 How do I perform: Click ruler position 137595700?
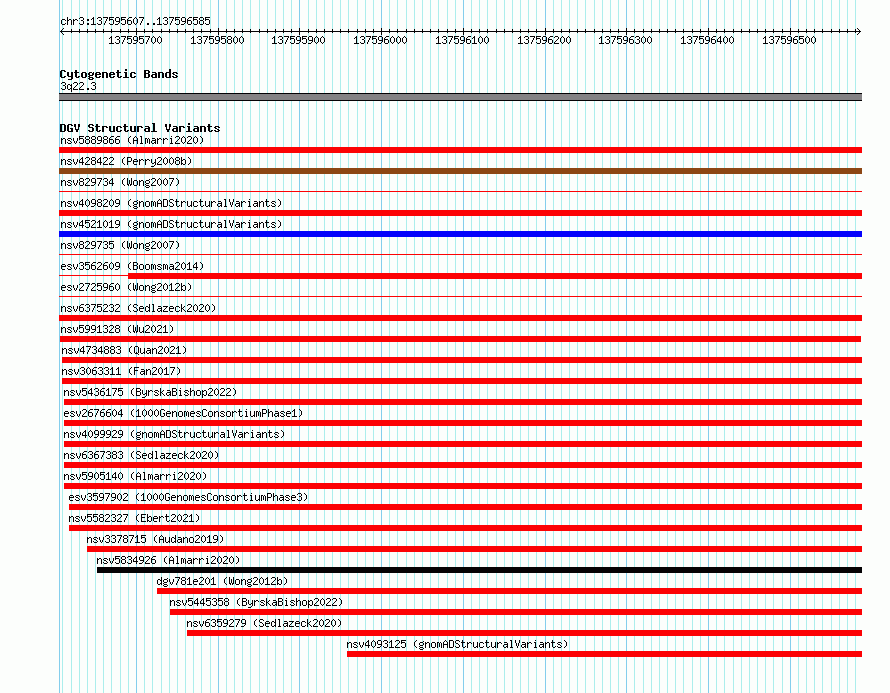pyautogui.click(x=135, y=40)
